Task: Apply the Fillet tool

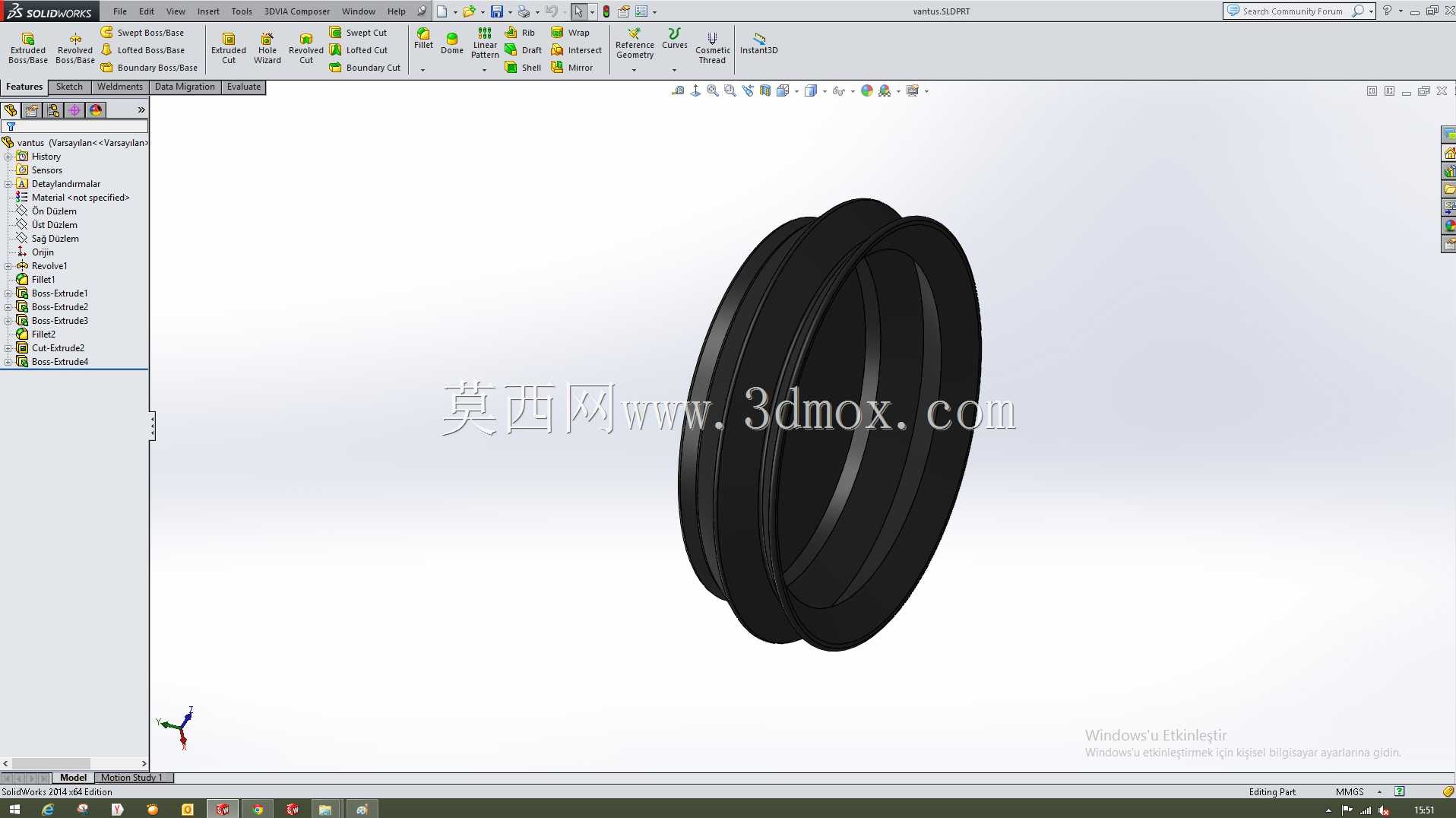Action: pos(423,39)
